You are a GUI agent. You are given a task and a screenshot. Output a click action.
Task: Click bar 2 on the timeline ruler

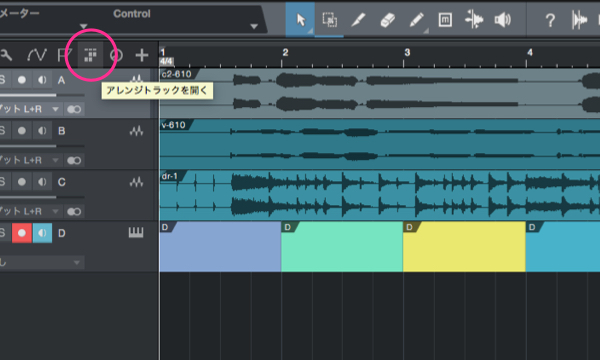[285, 53]
